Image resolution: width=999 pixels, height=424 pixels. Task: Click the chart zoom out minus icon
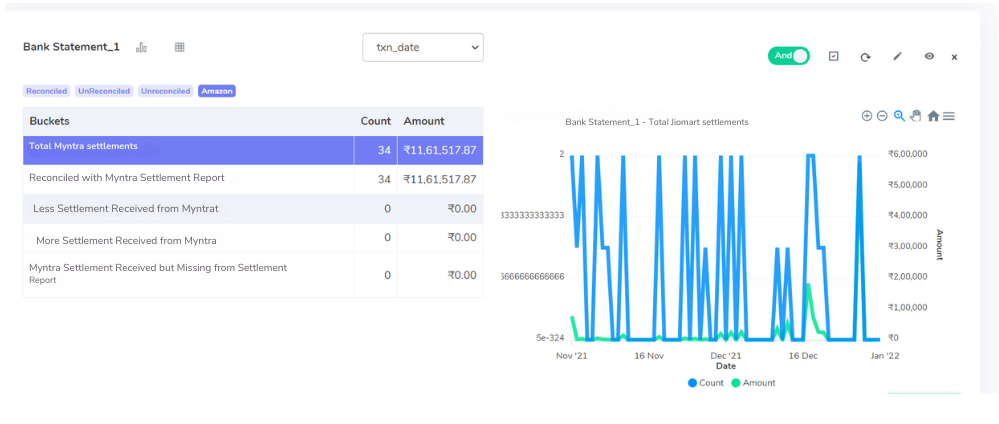point(882,116)
